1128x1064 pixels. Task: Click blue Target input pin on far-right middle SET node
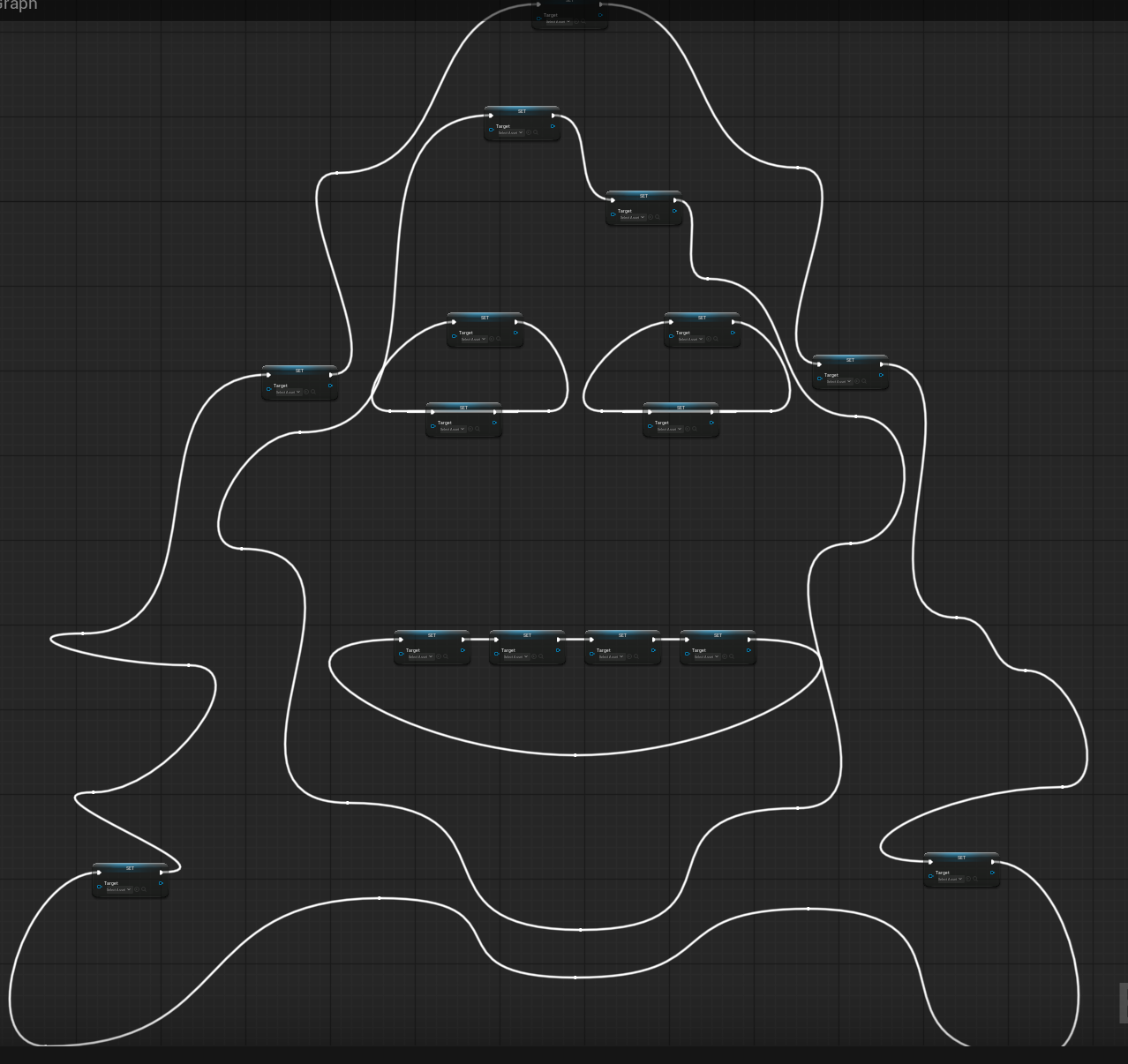(x=820, y=378)
